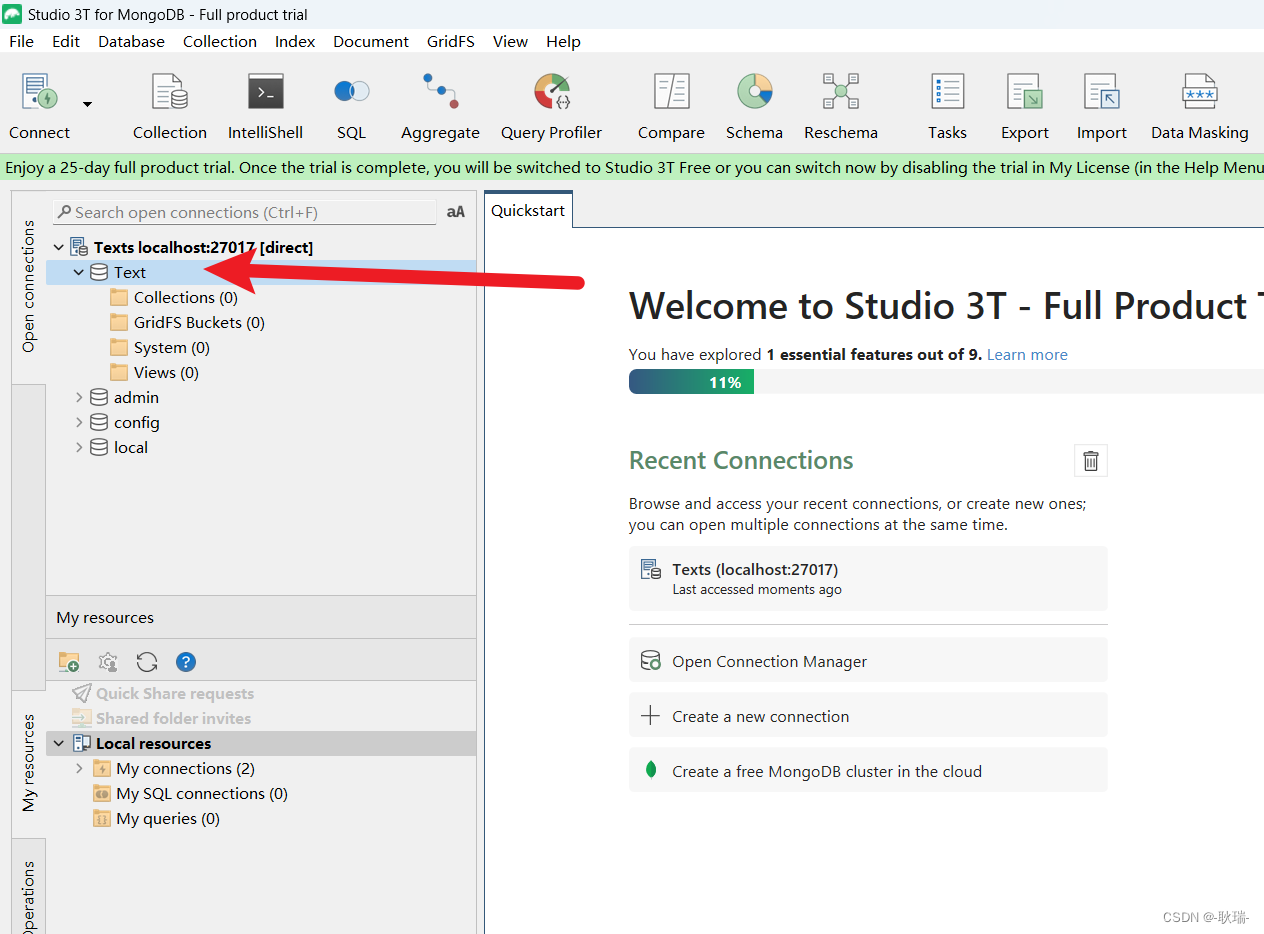
Task: Expand the admin database
Action: [79, 397]
